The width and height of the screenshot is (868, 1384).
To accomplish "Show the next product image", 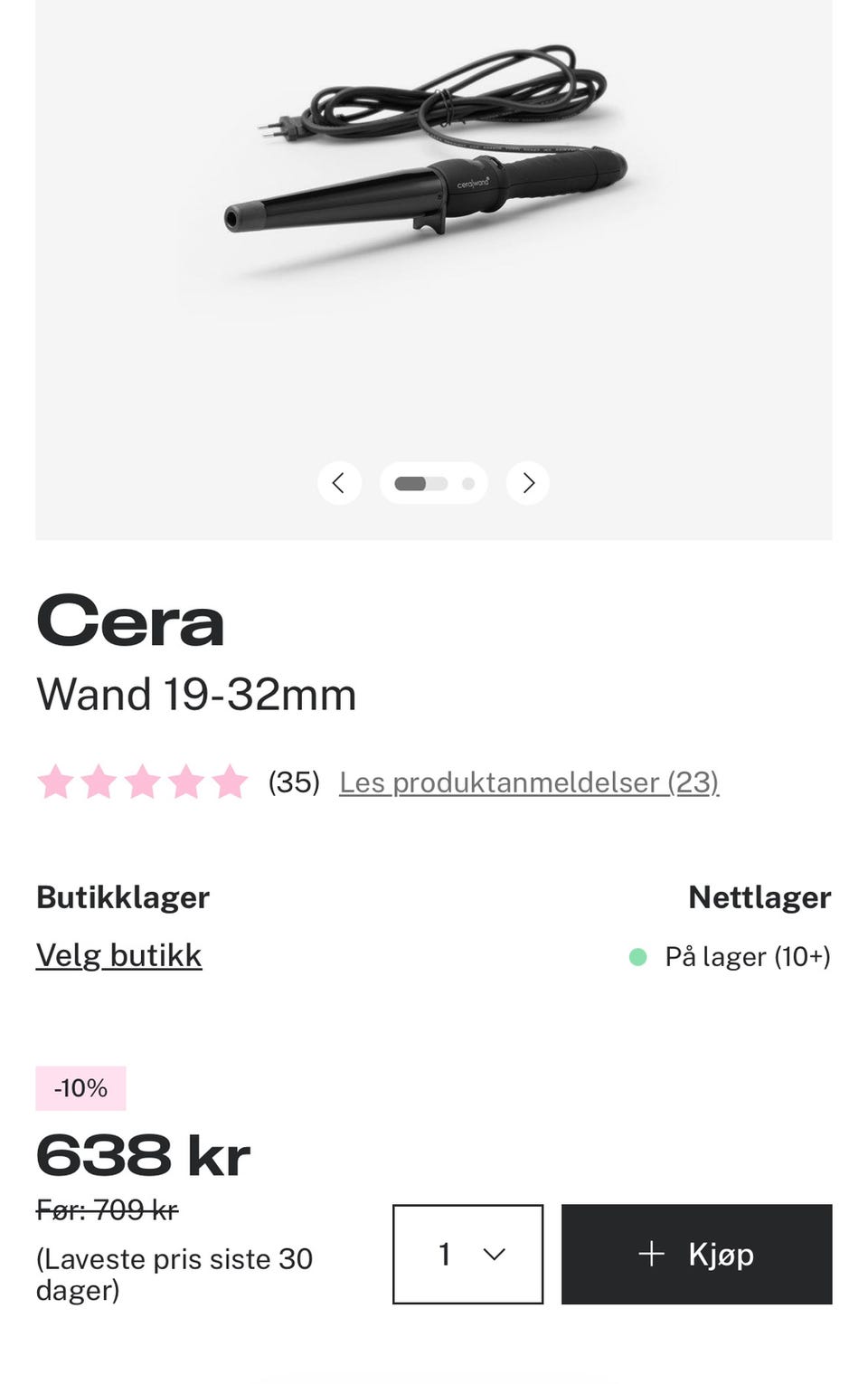I will 528,483.
